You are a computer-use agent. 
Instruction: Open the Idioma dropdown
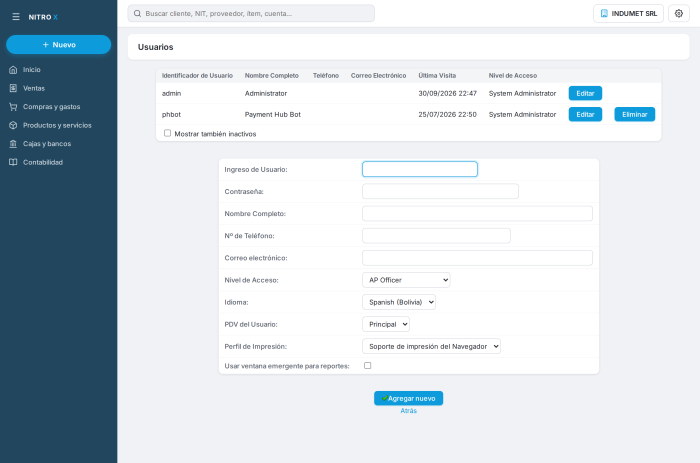(x=399, y=302)
